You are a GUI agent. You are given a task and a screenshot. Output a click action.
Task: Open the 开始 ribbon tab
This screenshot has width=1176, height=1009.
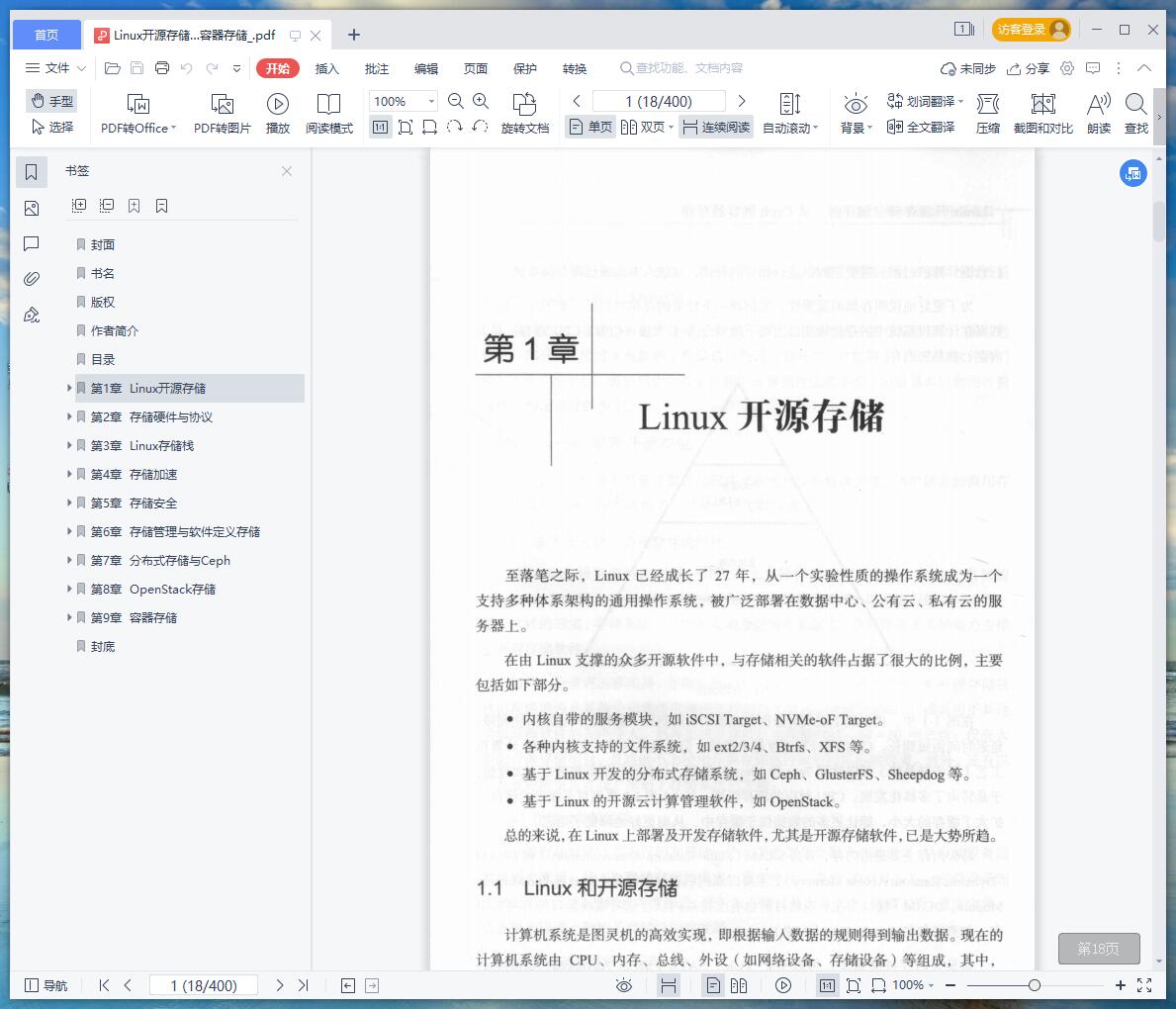pyautogui.click(x=278, y=68)
